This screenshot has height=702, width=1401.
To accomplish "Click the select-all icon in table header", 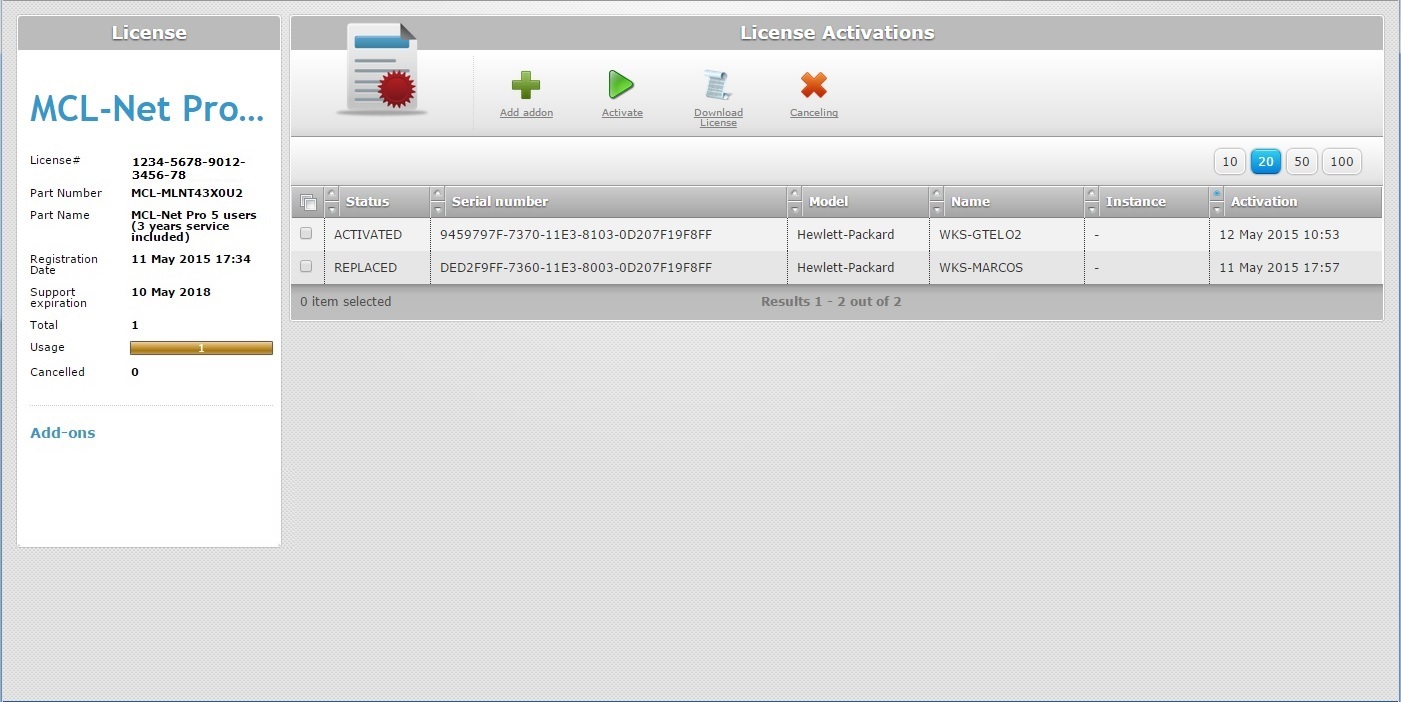I will click(x=308, y=202).
